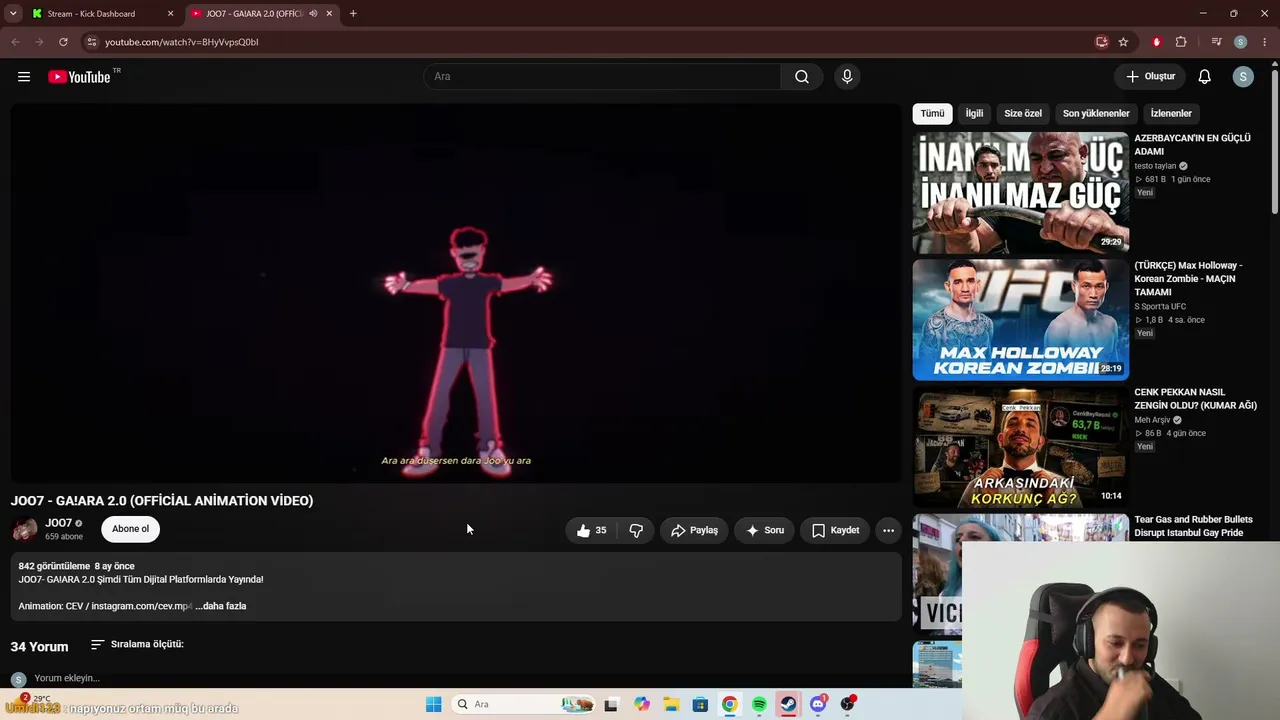This screenshot has width=1280, height=720.
Task: Click the YouTube search magnifier button
Action: (x=802, y=77)
